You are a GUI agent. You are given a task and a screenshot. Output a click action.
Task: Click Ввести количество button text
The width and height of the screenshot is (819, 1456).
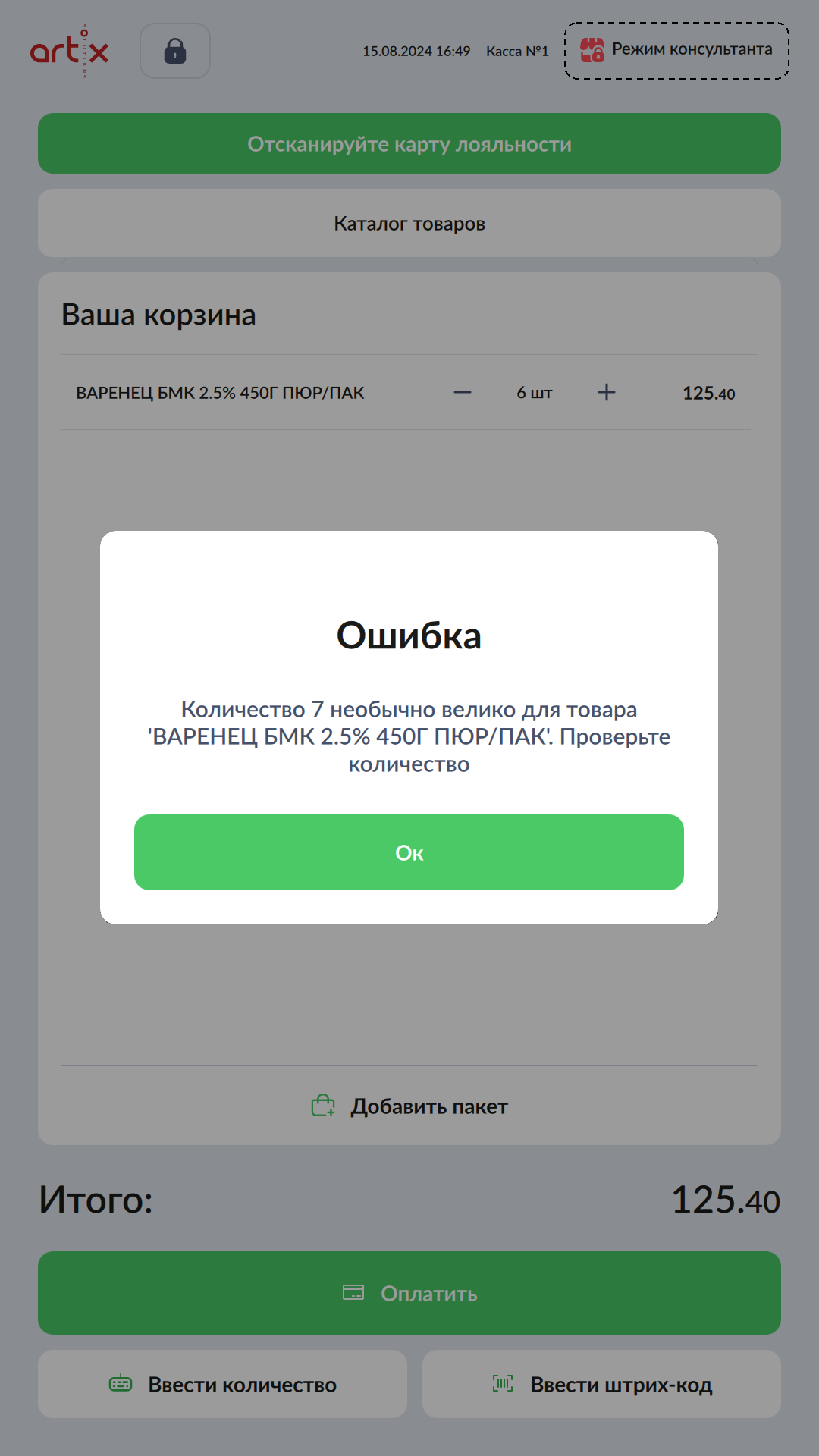click(243, 1385)
